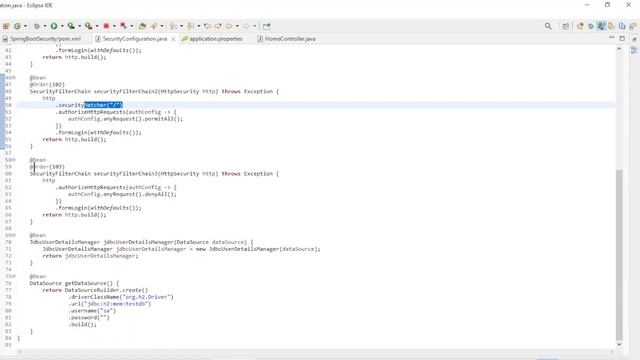Click the Run External Tools icon
Viewport: 640px width, 360px height.
pyautogui.click(x=89, y=26)
